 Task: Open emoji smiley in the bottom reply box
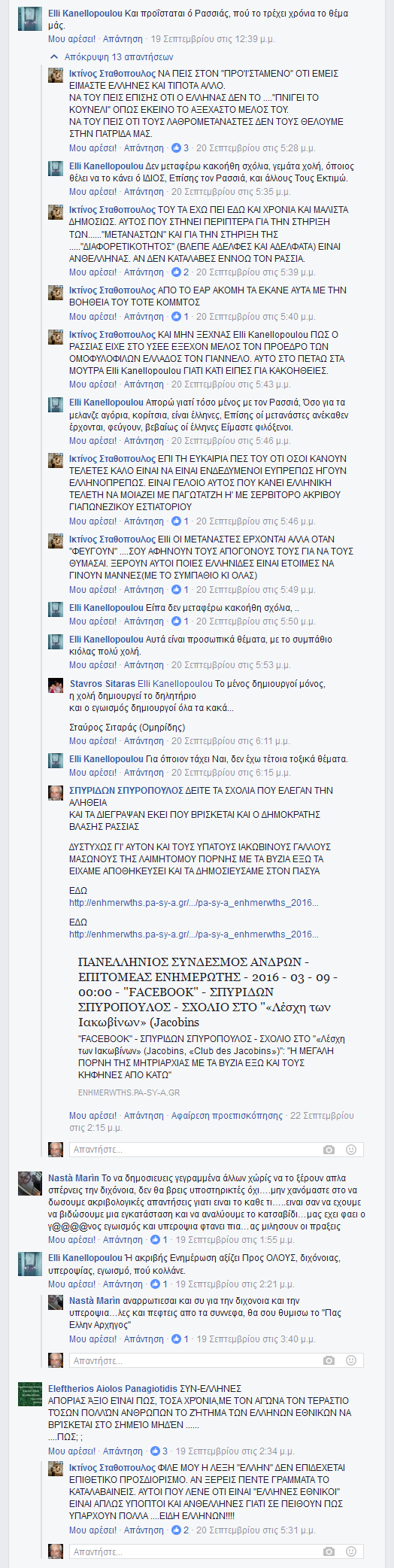tap(351, 1551)
